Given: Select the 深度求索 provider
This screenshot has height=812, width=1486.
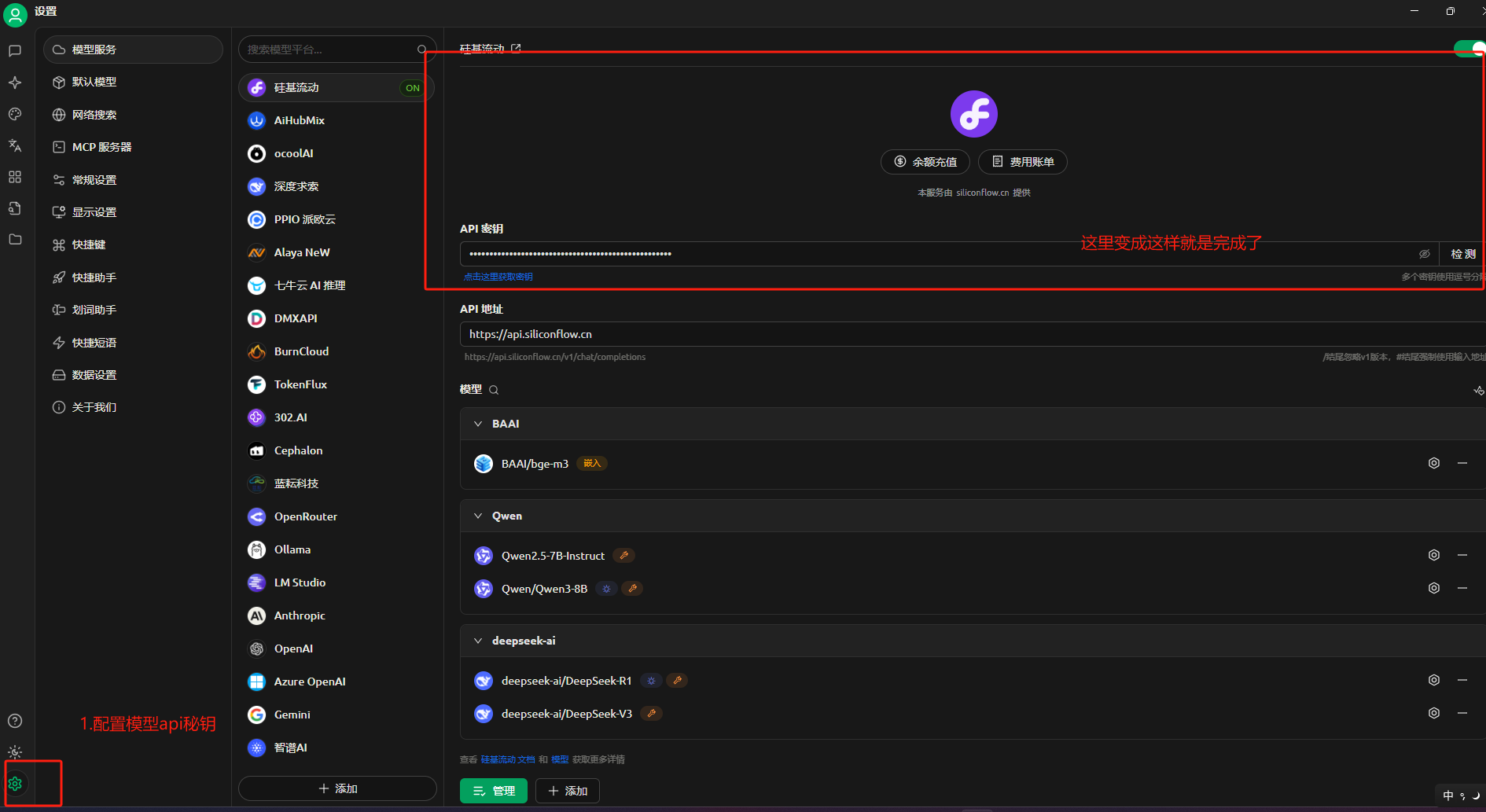Looking at the screenshot, I should (336, 186).
